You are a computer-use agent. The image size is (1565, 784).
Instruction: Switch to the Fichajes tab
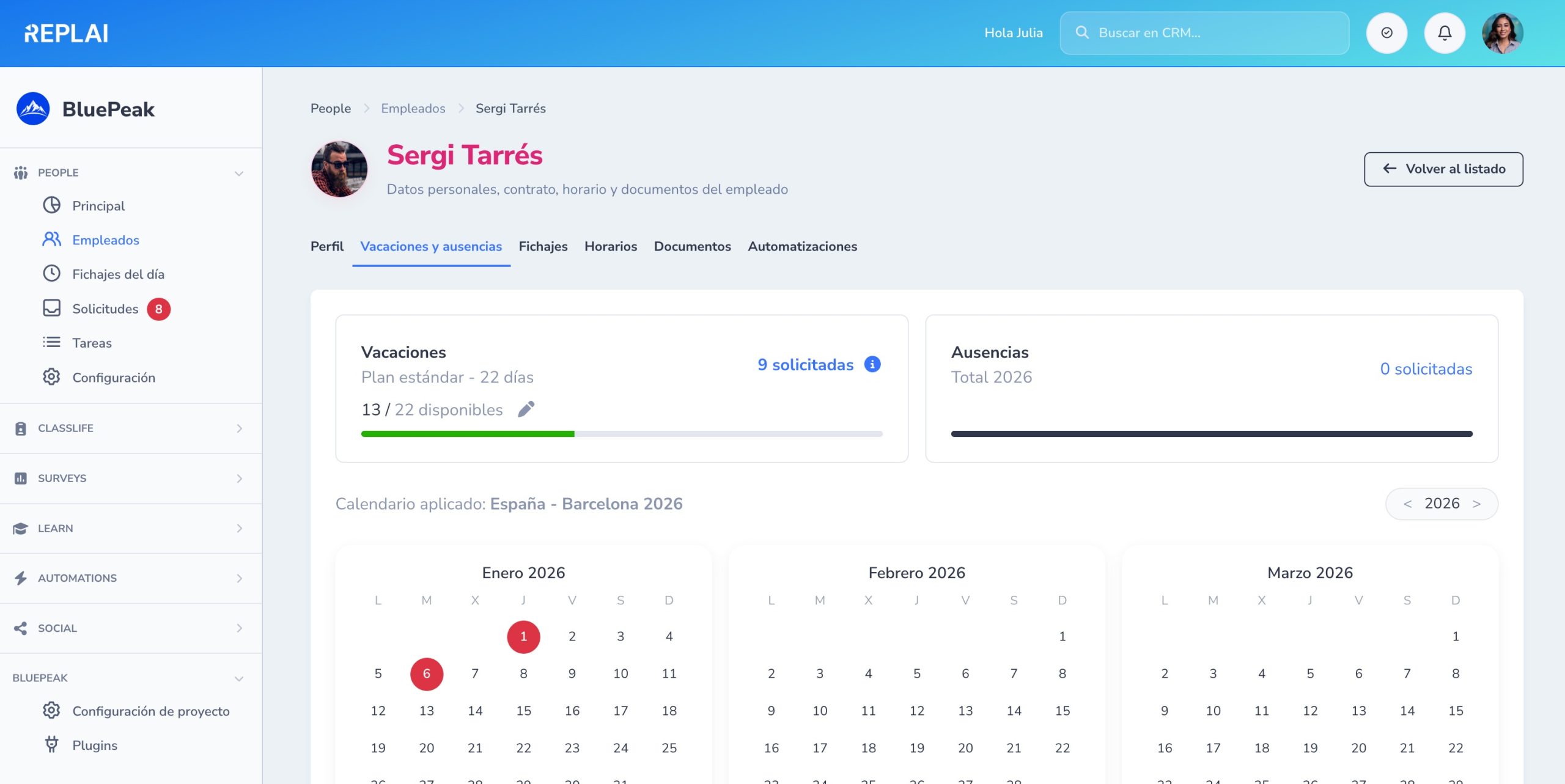[x=543, y=246]
